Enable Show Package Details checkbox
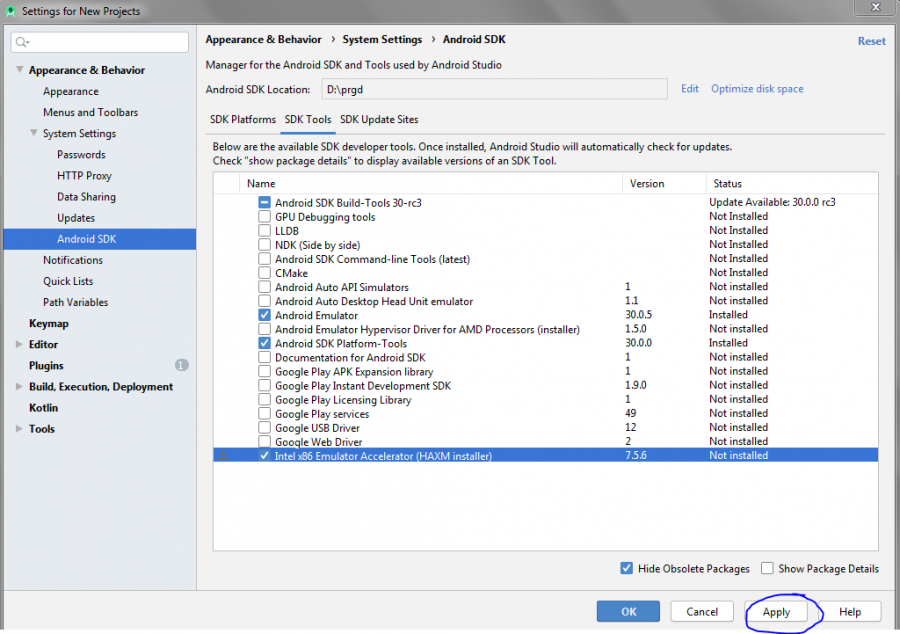 [767, 568]
